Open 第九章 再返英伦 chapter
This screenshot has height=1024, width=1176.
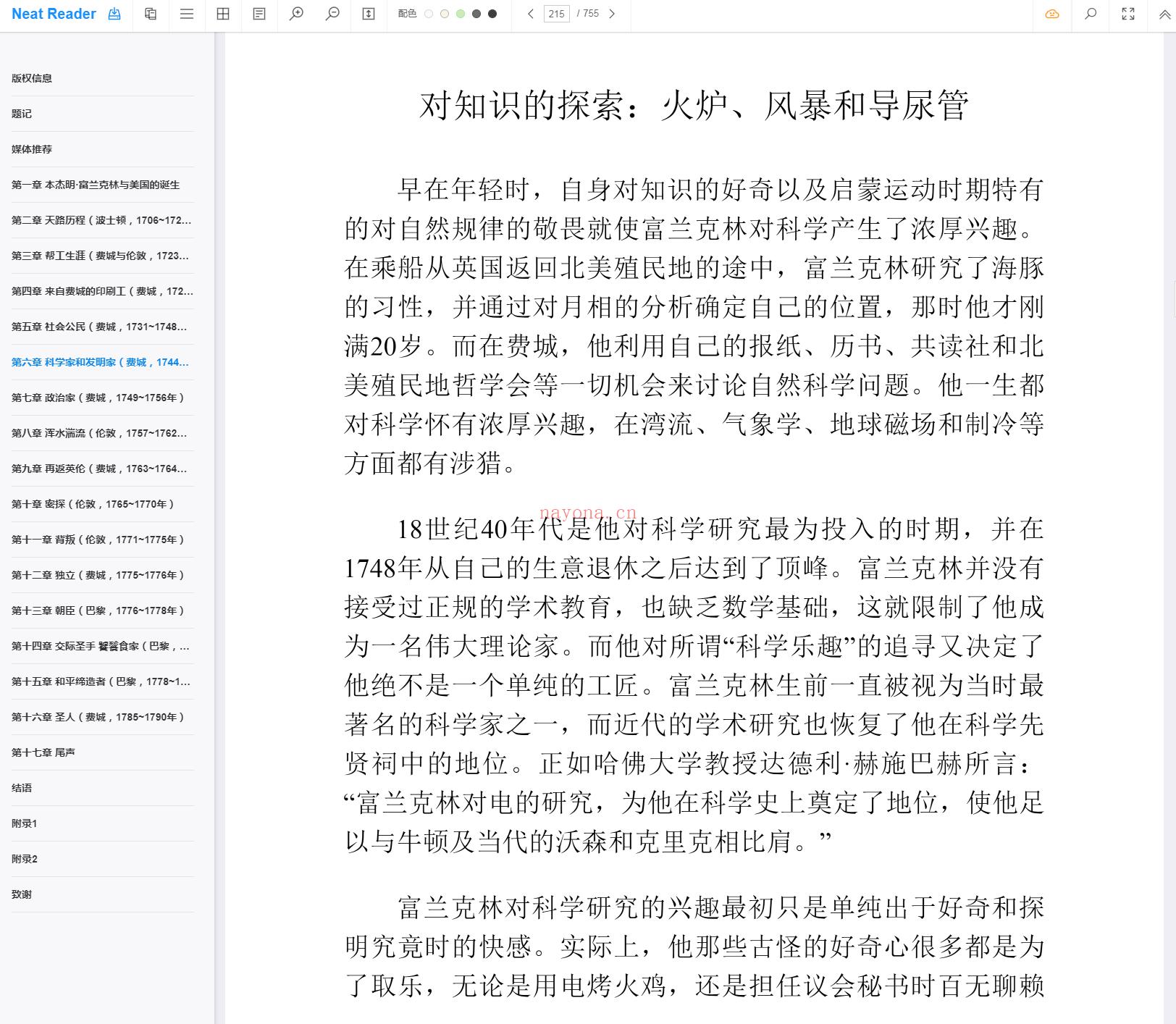click(103, 469)
